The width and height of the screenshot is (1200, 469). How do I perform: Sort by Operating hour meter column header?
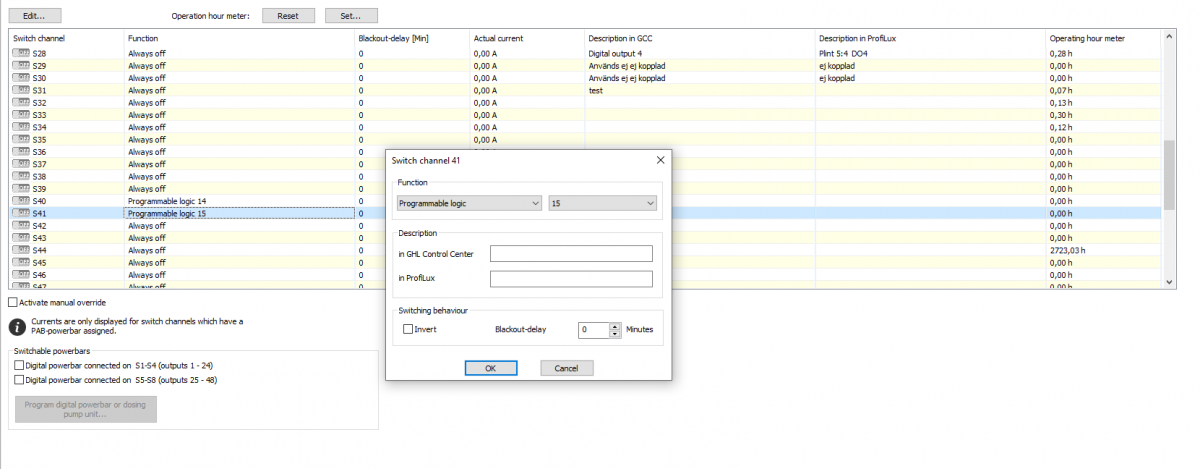pyautogui.click(x=1103, y=38)
